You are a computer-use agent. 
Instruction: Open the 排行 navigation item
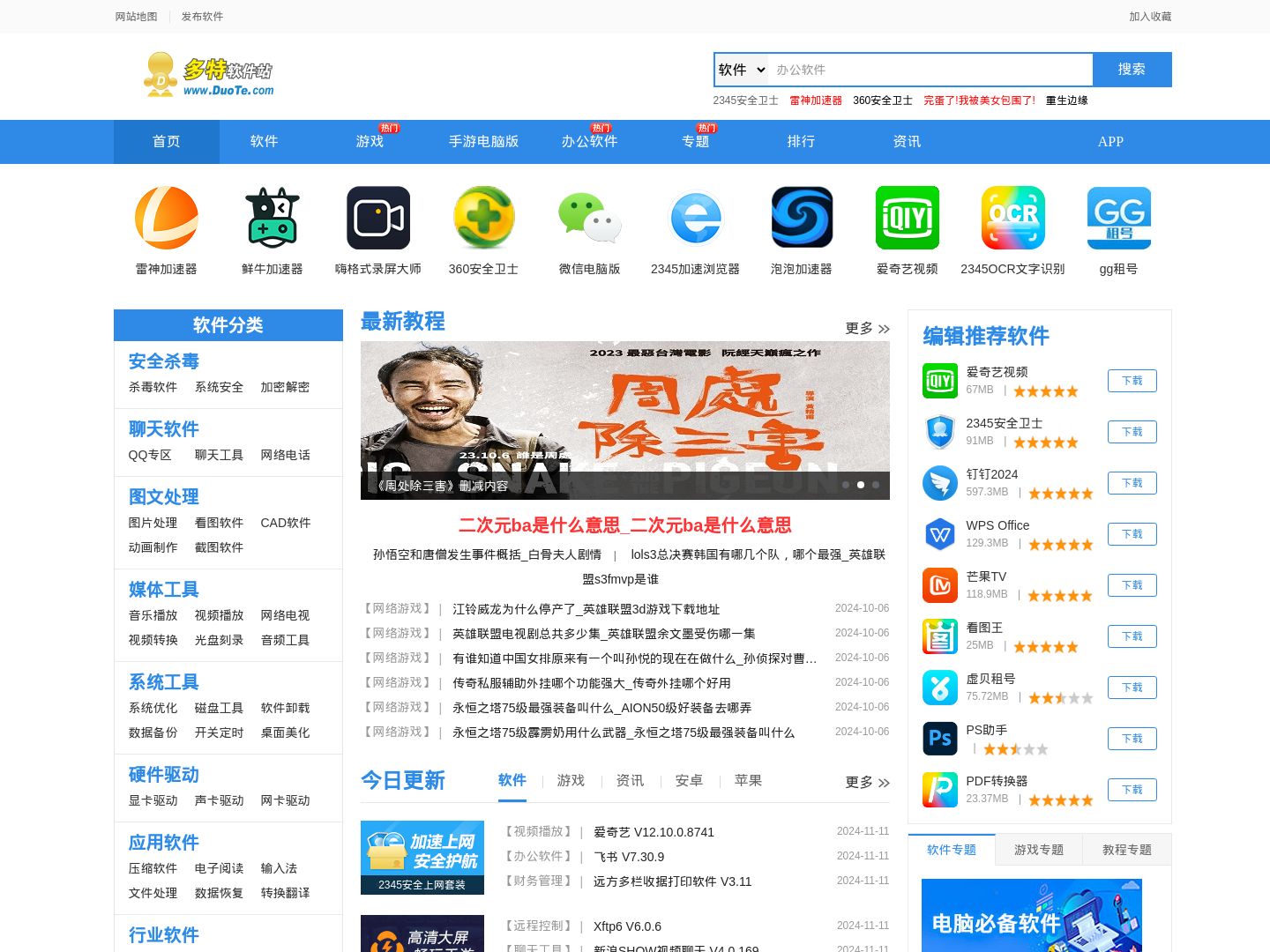[802, 141]
